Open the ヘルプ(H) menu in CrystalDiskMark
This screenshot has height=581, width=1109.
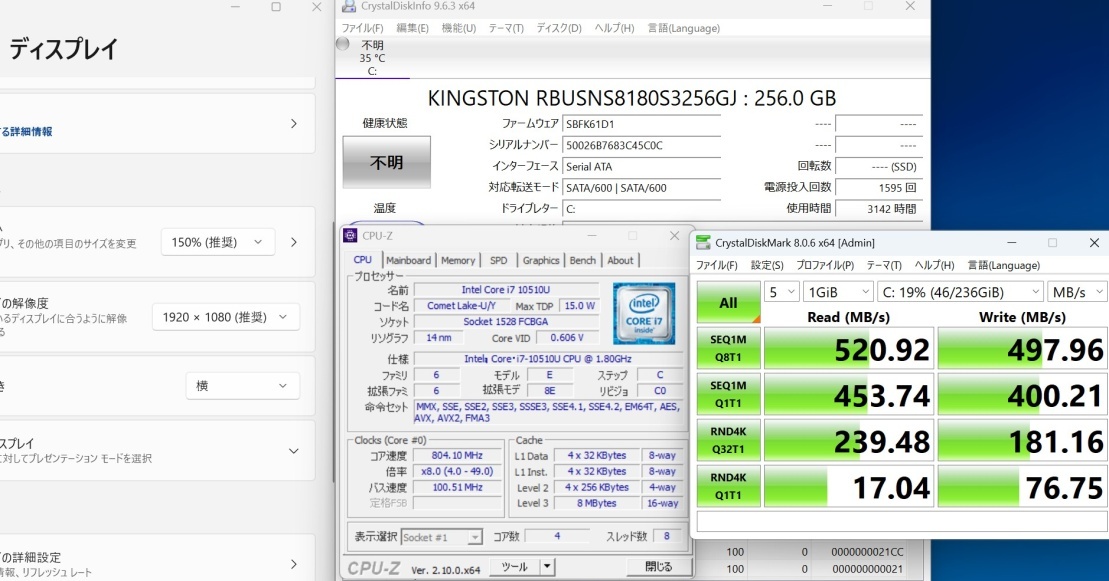point(934,265)
